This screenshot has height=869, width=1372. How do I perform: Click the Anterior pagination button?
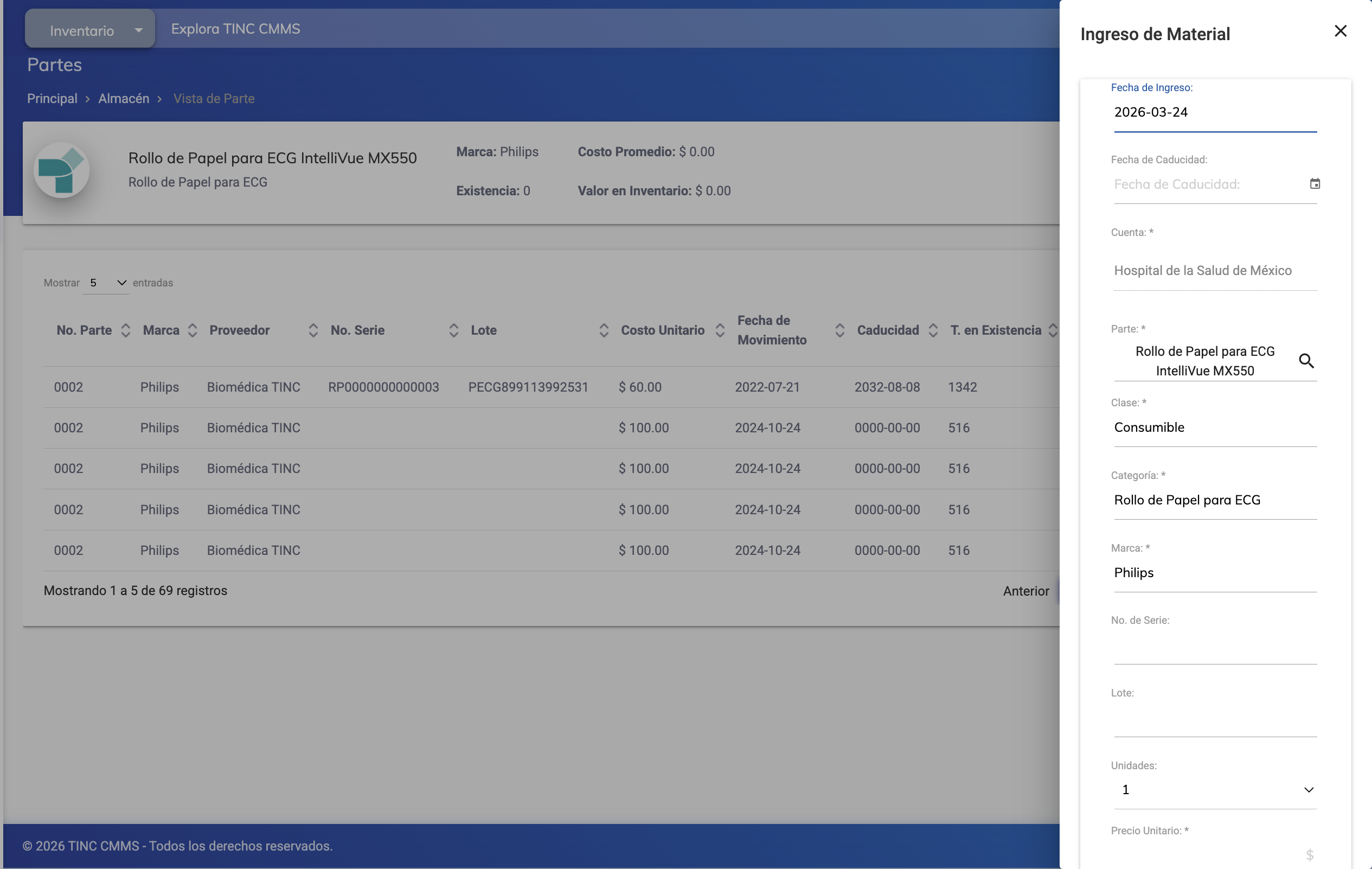point(1025,591)
